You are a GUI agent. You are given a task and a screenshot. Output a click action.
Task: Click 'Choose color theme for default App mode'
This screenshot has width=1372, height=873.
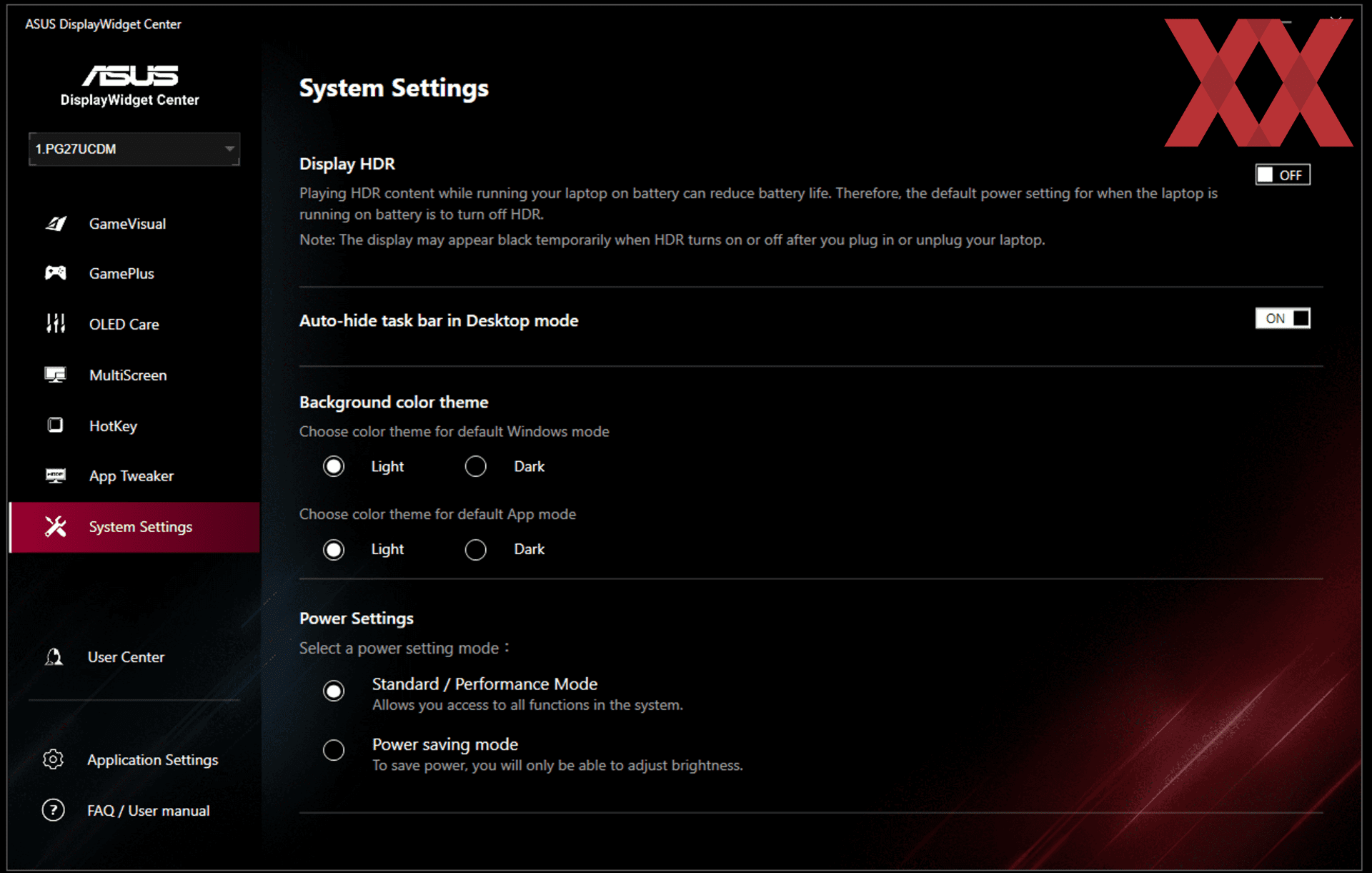tap(437, 514)
